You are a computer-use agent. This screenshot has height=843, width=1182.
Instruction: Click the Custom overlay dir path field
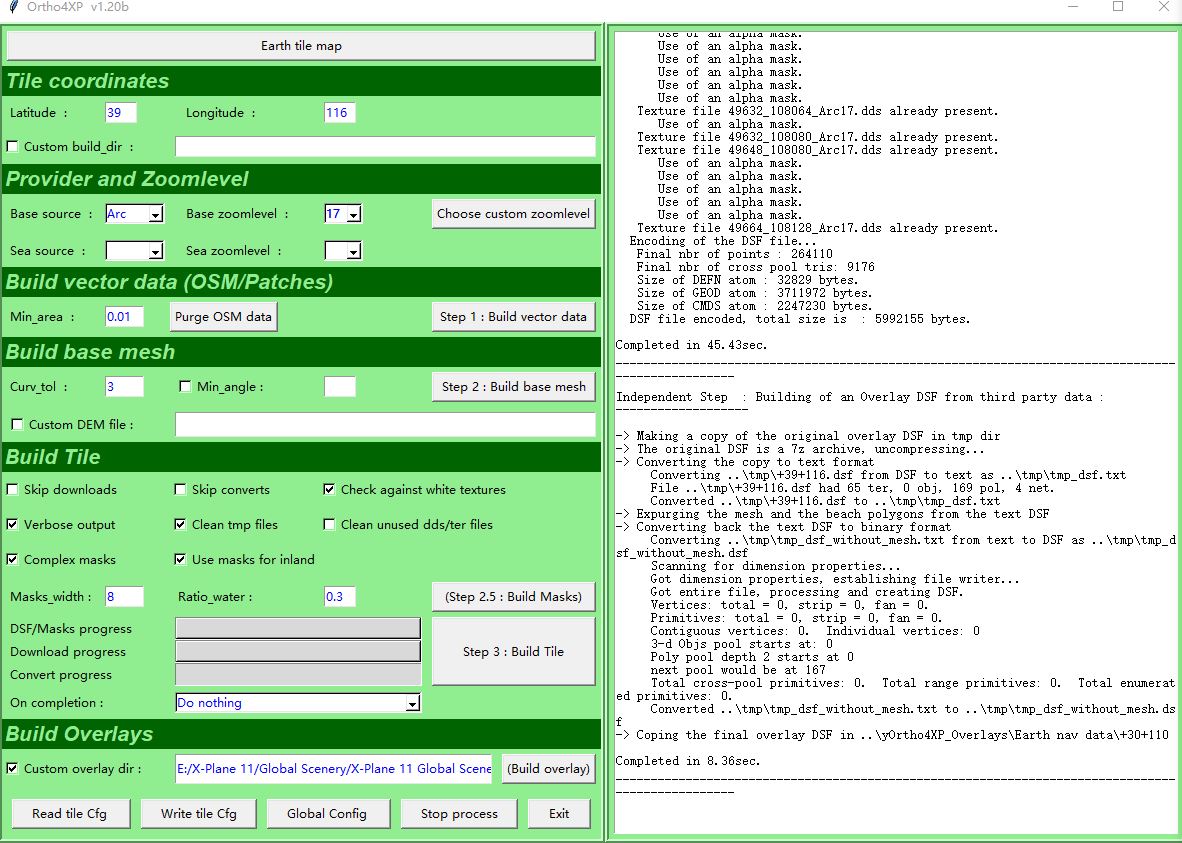tap(333, 768)
